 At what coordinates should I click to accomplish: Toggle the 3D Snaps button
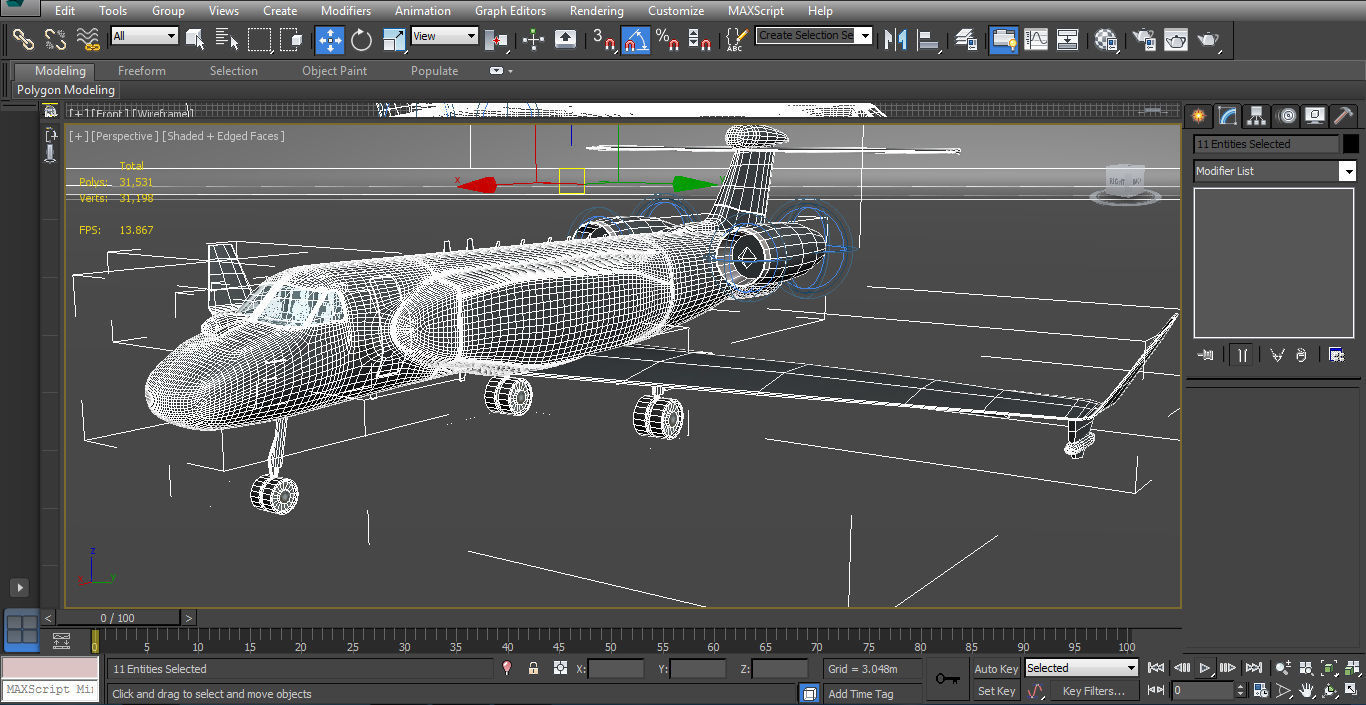603,40
